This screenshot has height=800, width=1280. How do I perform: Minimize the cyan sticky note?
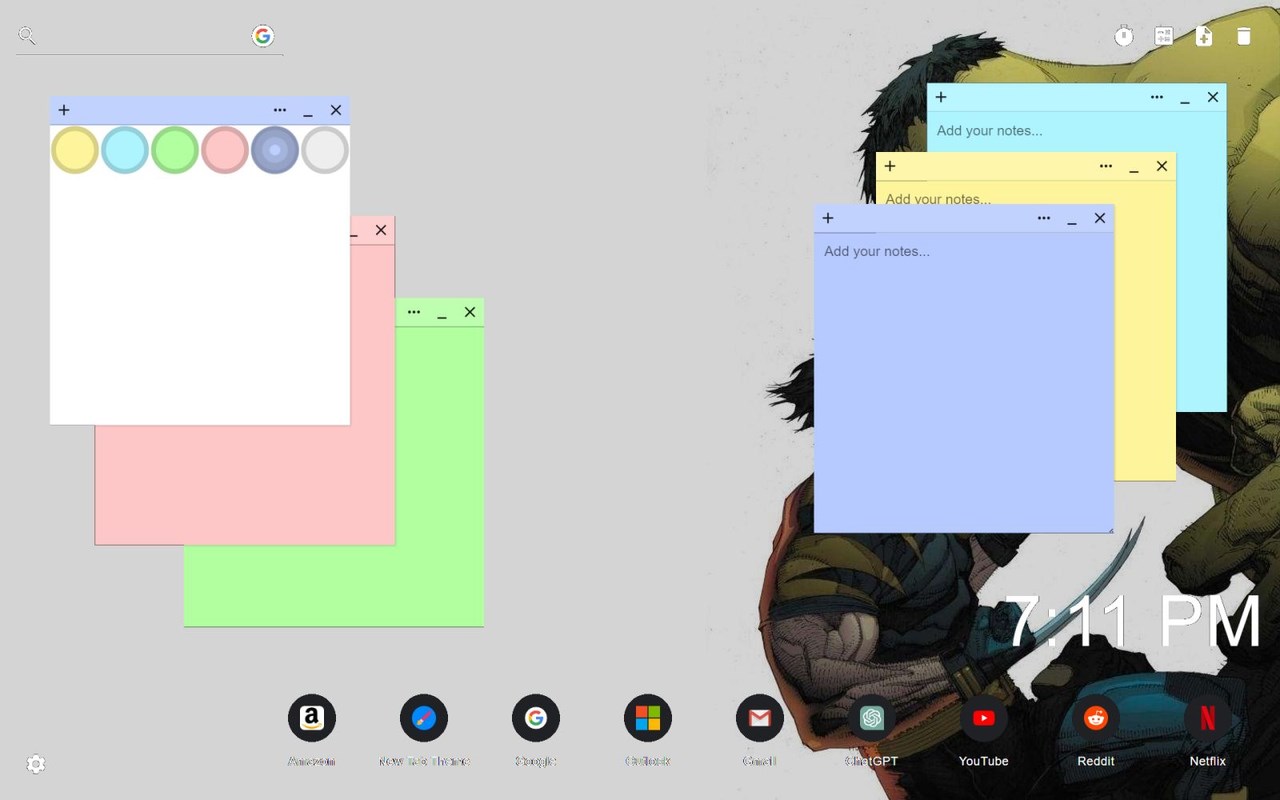point(1185,97)
